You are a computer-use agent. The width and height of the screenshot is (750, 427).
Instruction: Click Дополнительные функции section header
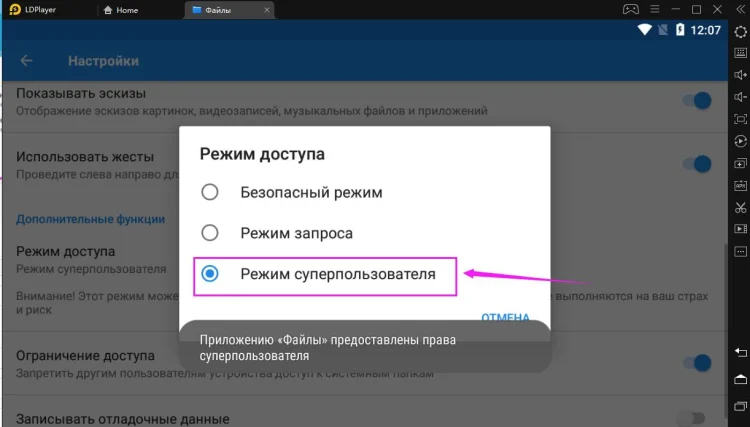(90, 219)
